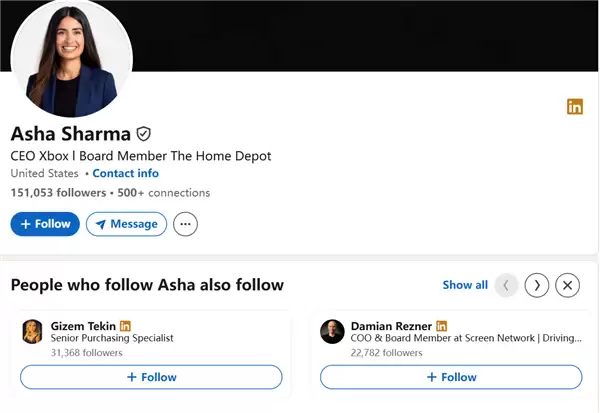Screen dimensions: 600x413
Task: Click the previous suggestions left arrow
Action: (x=506, y=285)
